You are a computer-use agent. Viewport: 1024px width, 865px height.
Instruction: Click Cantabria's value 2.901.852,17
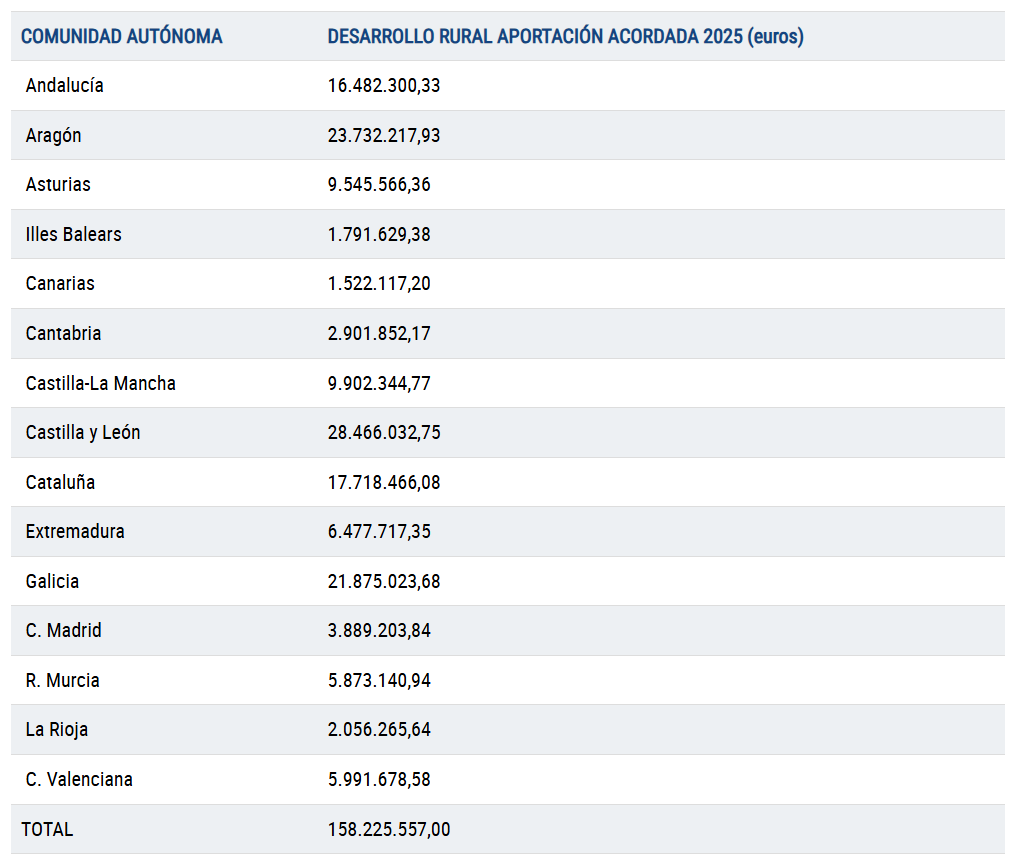coord(379,334)
